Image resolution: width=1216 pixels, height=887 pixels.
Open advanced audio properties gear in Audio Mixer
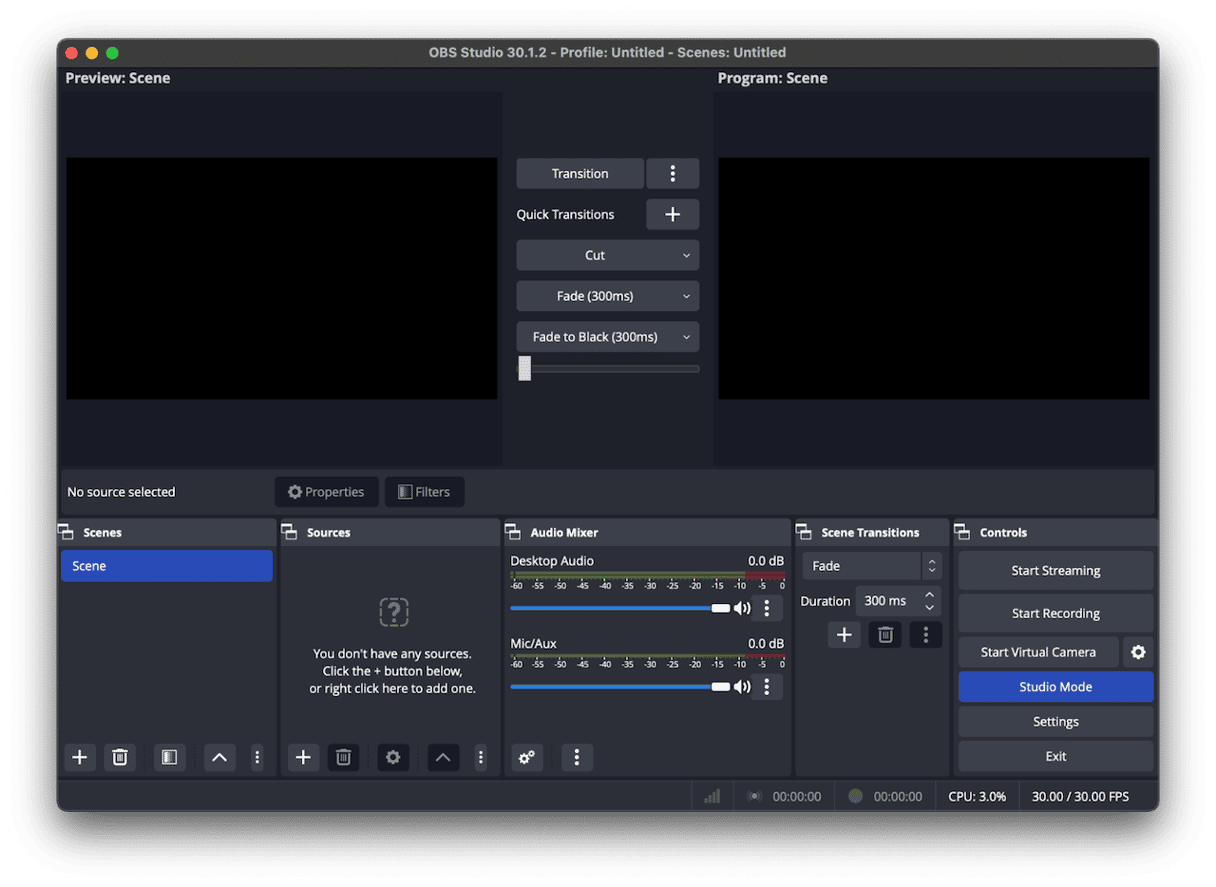[527, 757]
